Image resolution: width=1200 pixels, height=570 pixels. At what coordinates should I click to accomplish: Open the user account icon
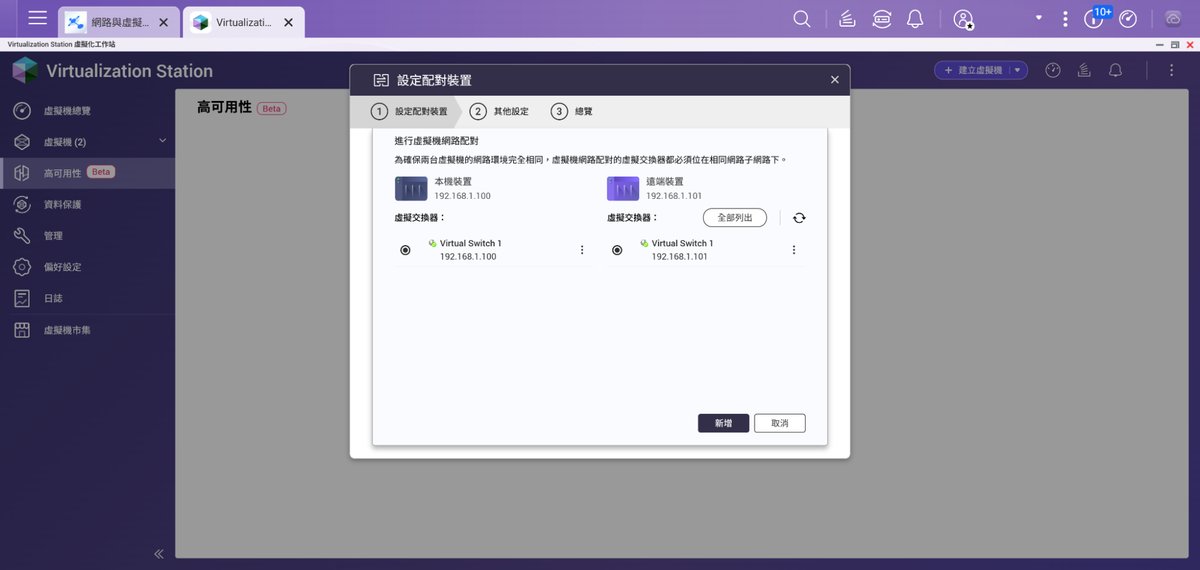point(964,19)
